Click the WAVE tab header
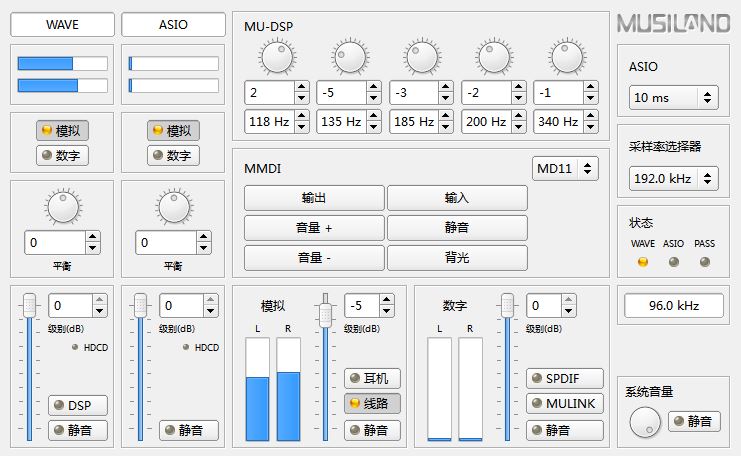Screen dimensions: 741x456 [62, 24]
